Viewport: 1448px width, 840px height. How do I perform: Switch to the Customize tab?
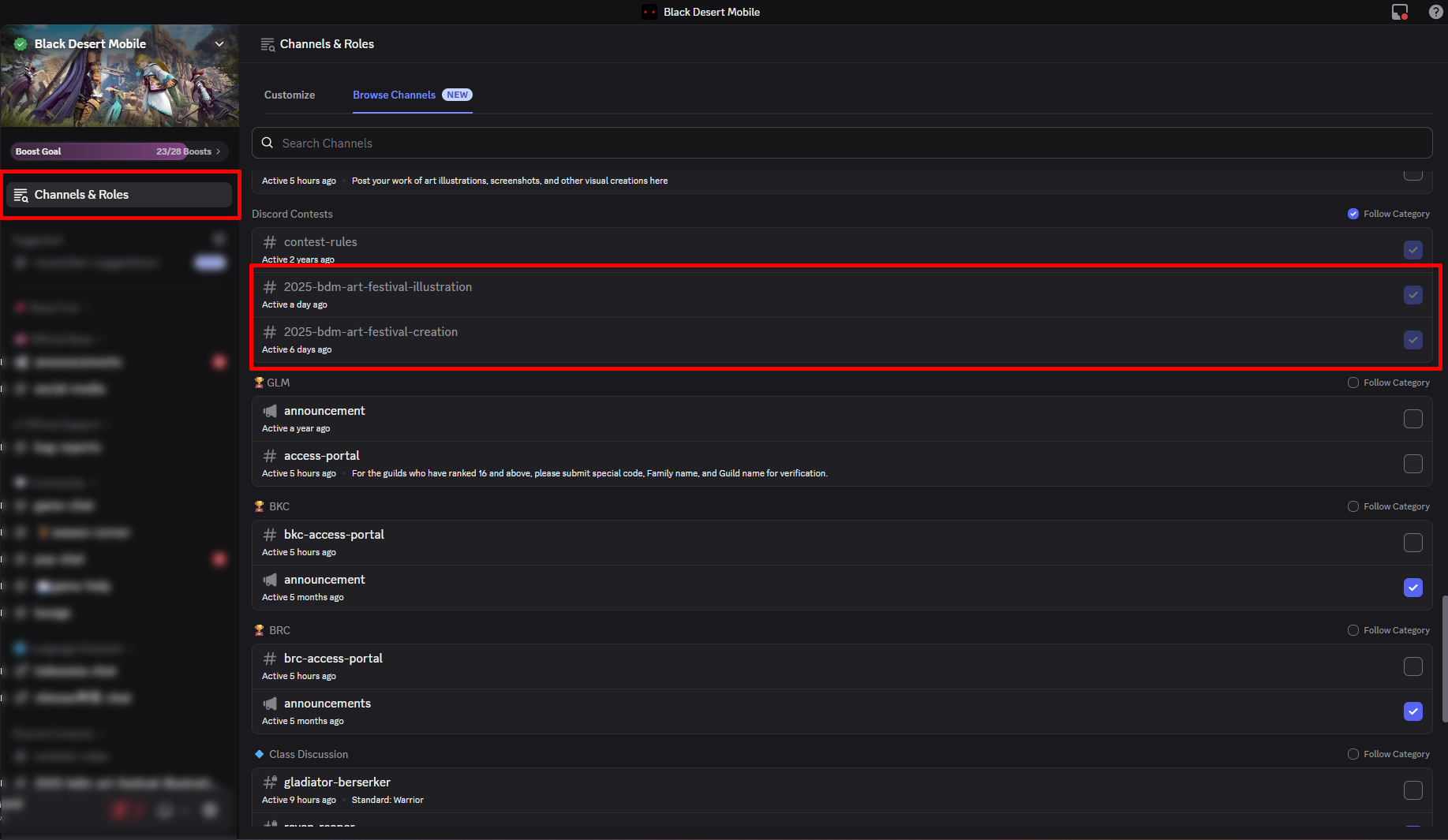pos(290,95)
